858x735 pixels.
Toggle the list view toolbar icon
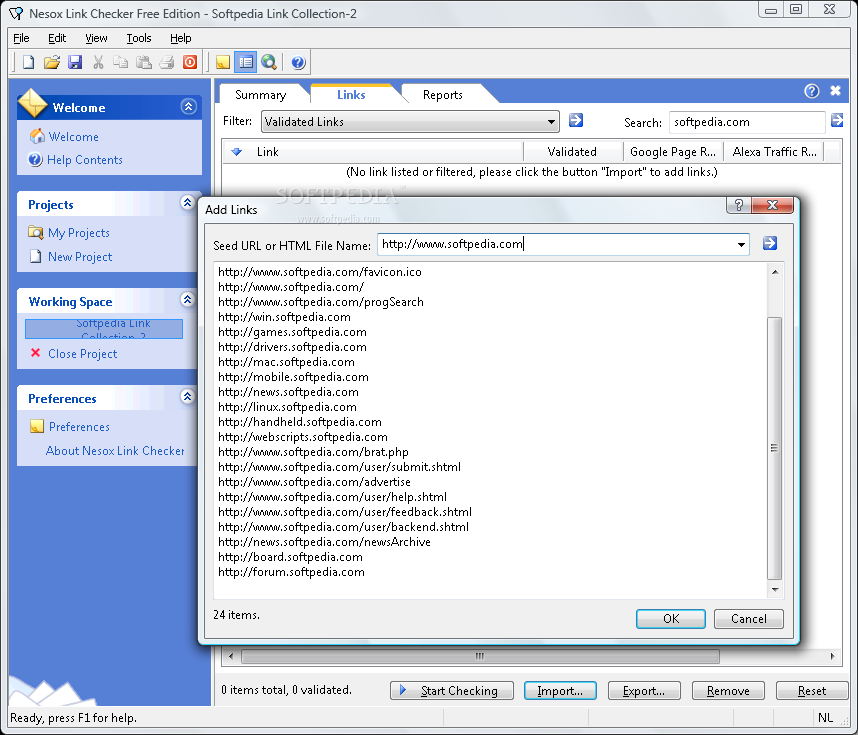click(x=246, y=62)
